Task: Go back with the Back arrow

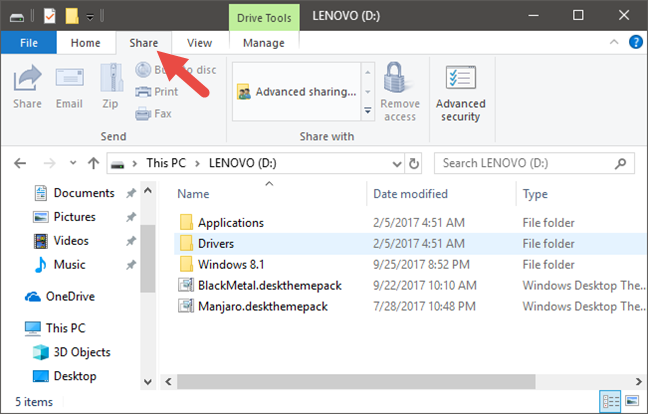Action: pos(20,163)
